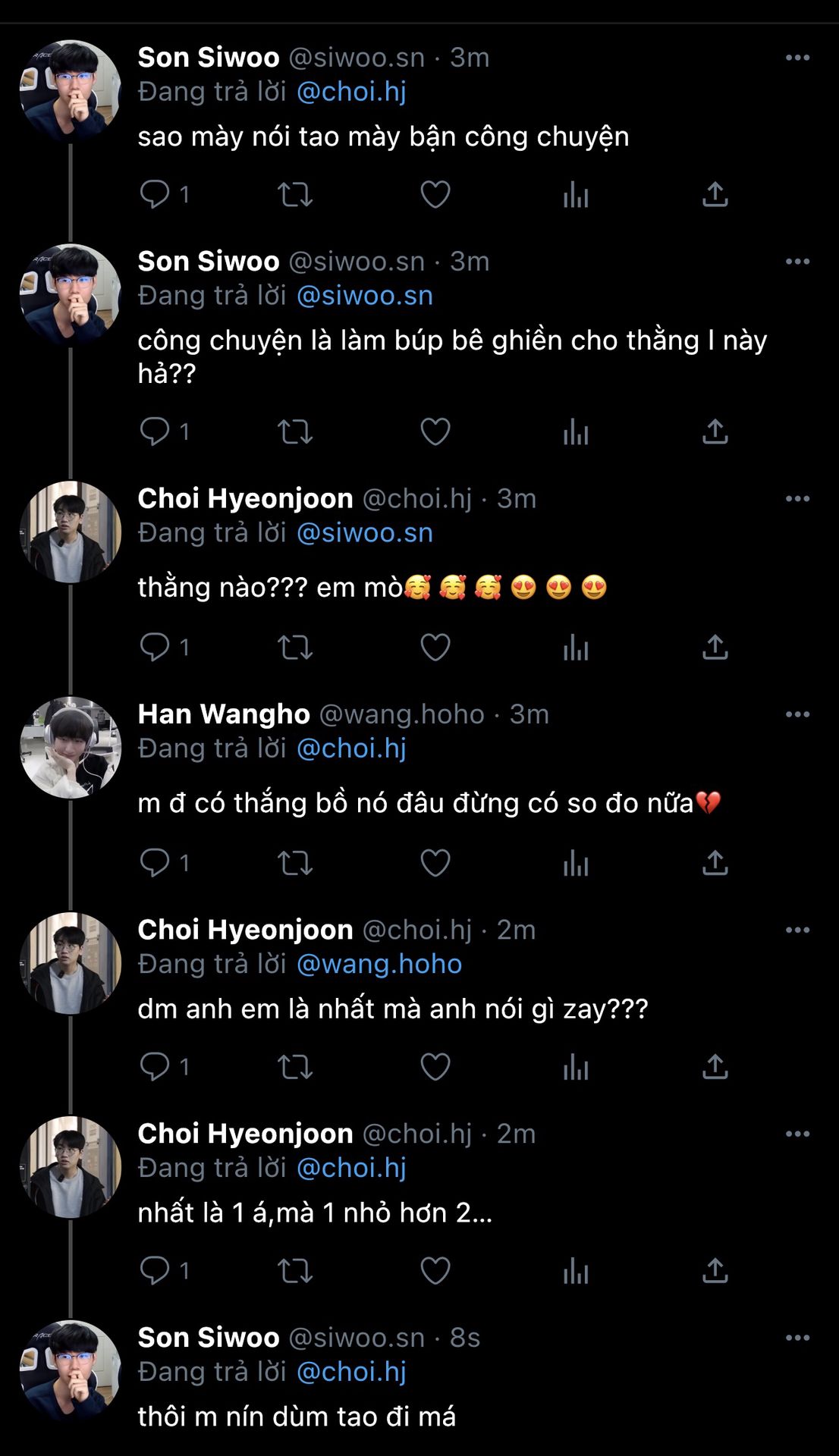
Task: Open Choi Hyeonjoon's display name on 'thằng nào' tweet
Action: pos(245,499)
